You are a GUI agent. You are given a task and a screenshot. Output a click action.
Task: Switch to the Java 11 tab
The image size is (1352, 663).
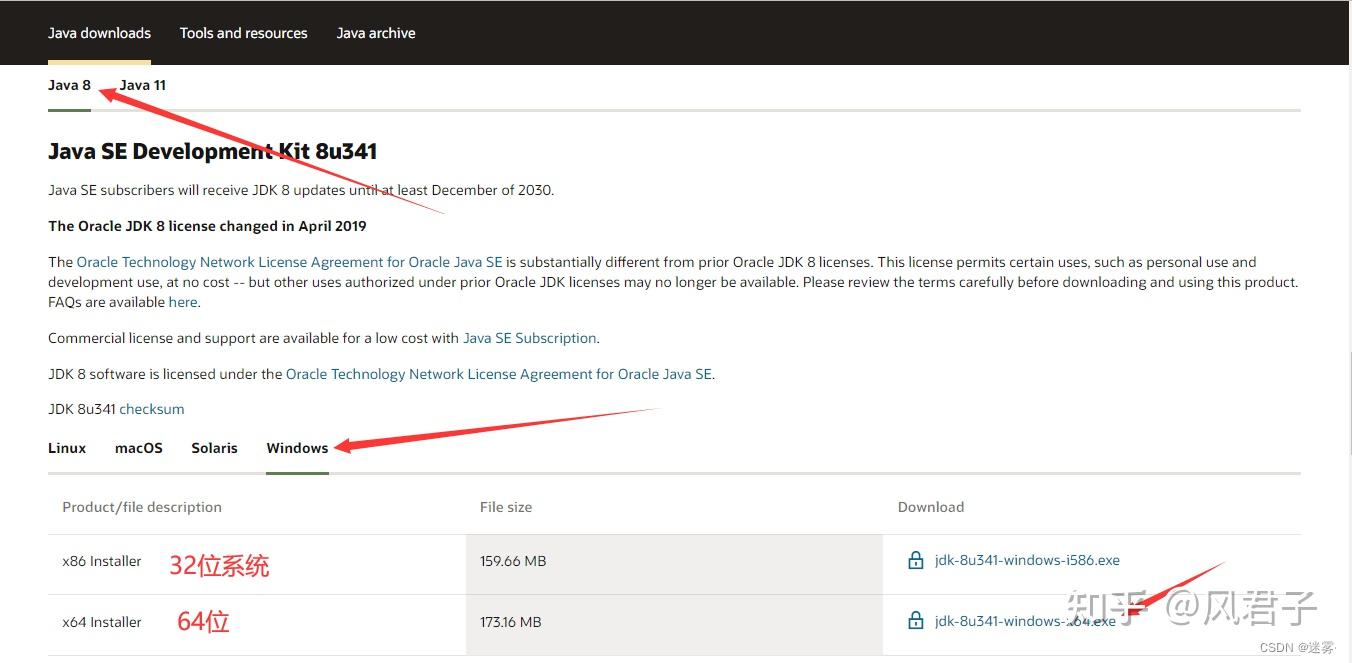coord(143,85)
